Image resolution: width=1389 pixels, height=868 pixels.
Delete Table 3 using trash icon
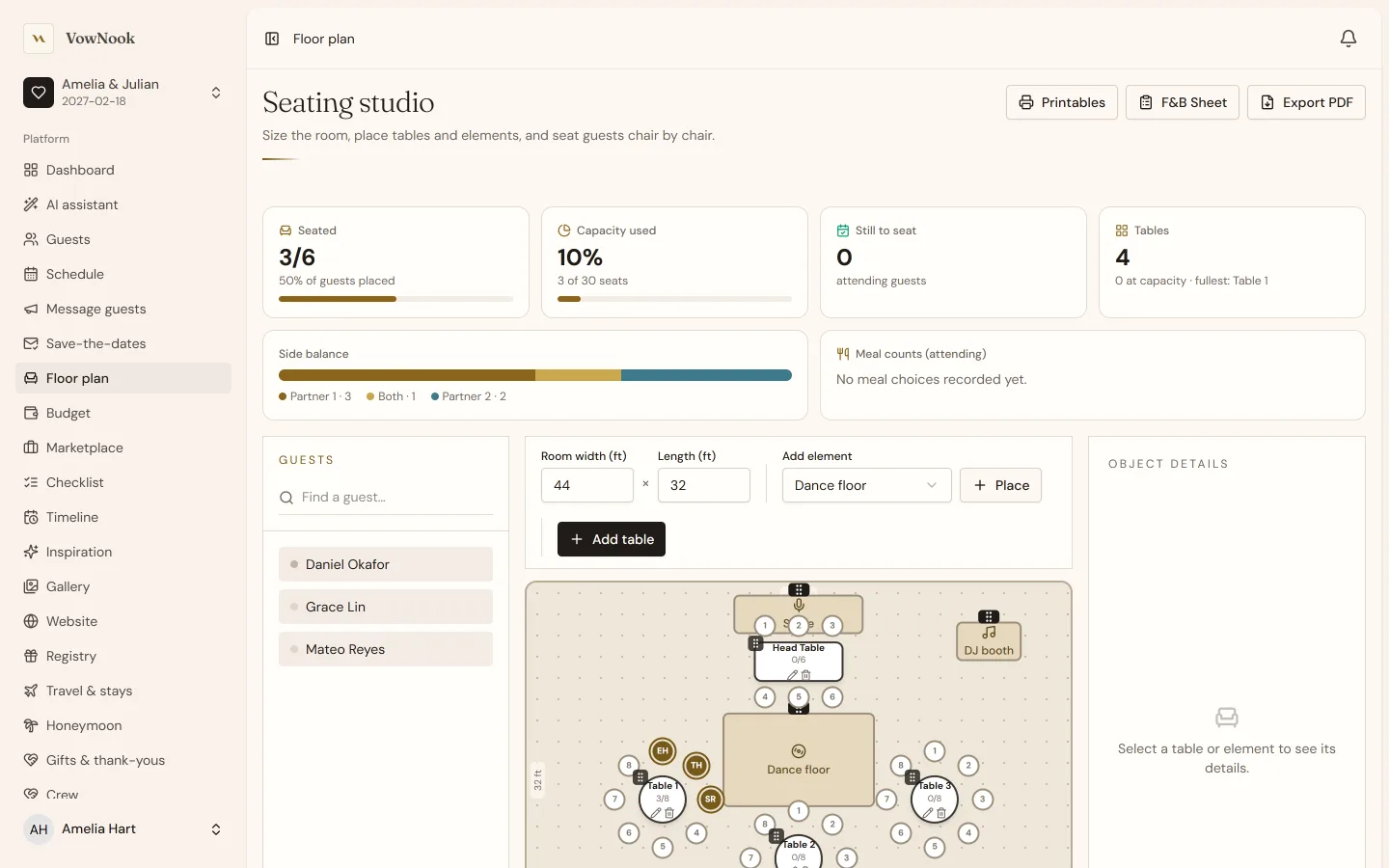click(941, 813)
